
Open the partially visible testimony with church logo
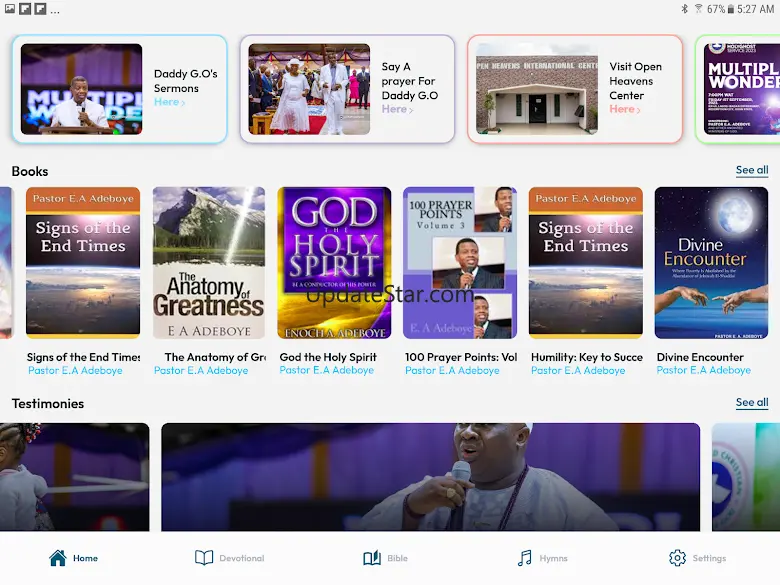tap(746, 477)
